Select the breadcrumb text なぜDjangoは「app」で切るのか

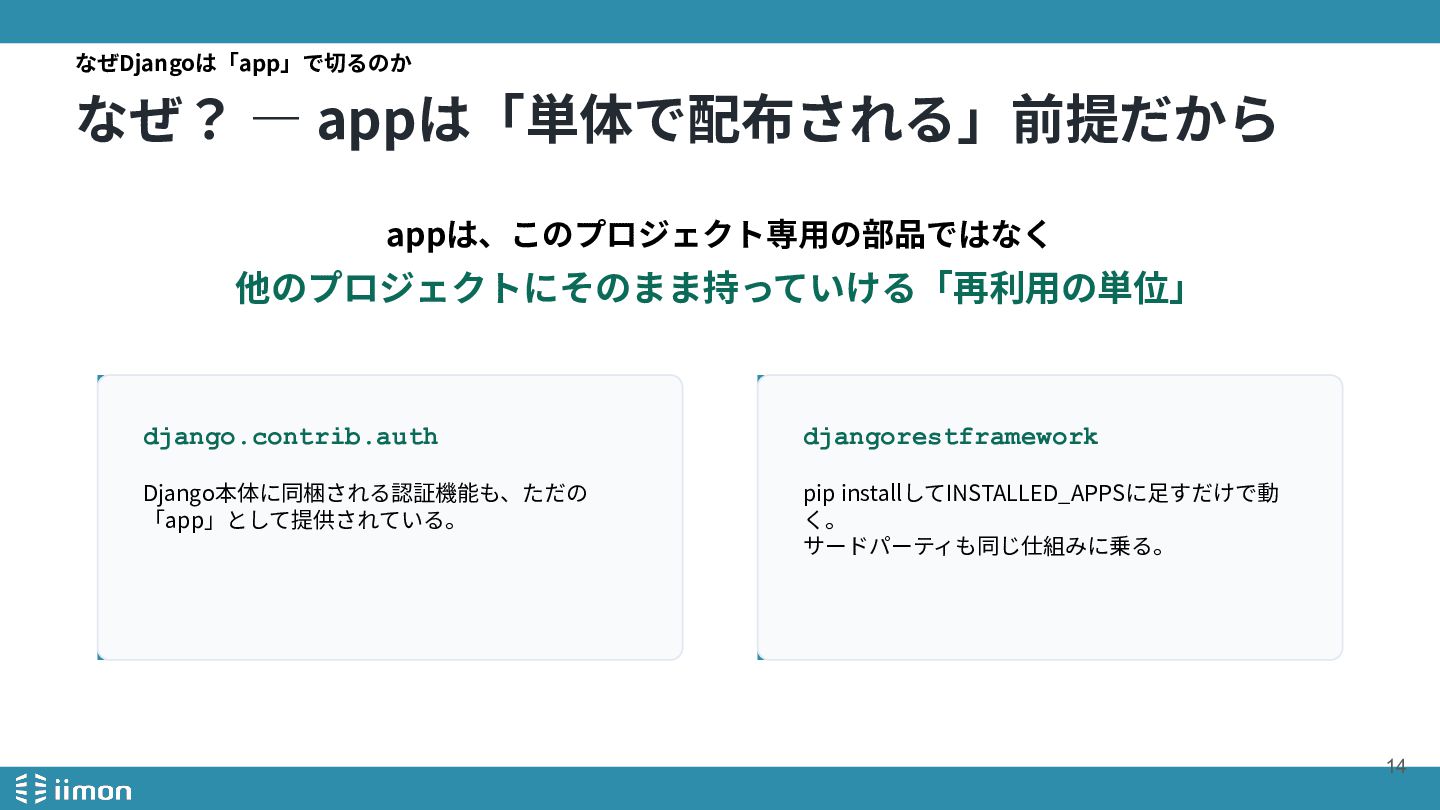coord(244,63)
